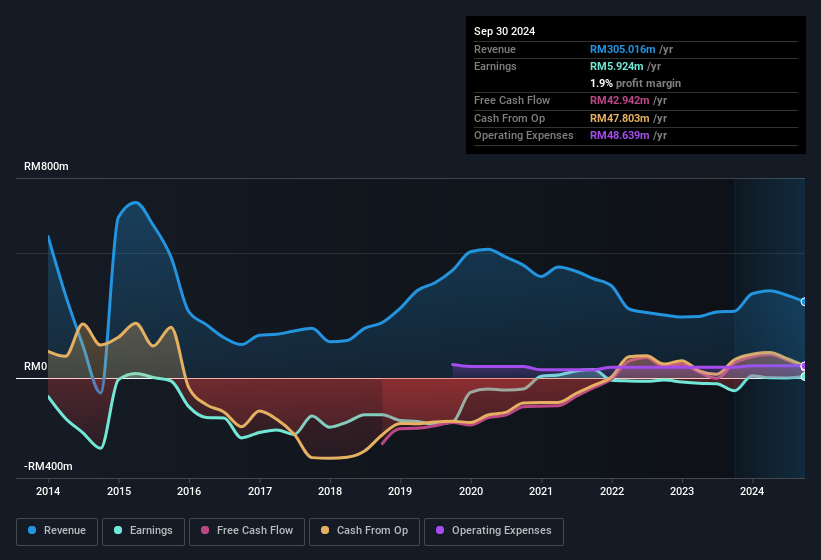This screenshot has width=821, height=560.
Task: Click the RM48.639m operating expenses value
Action: click(620, 136)
